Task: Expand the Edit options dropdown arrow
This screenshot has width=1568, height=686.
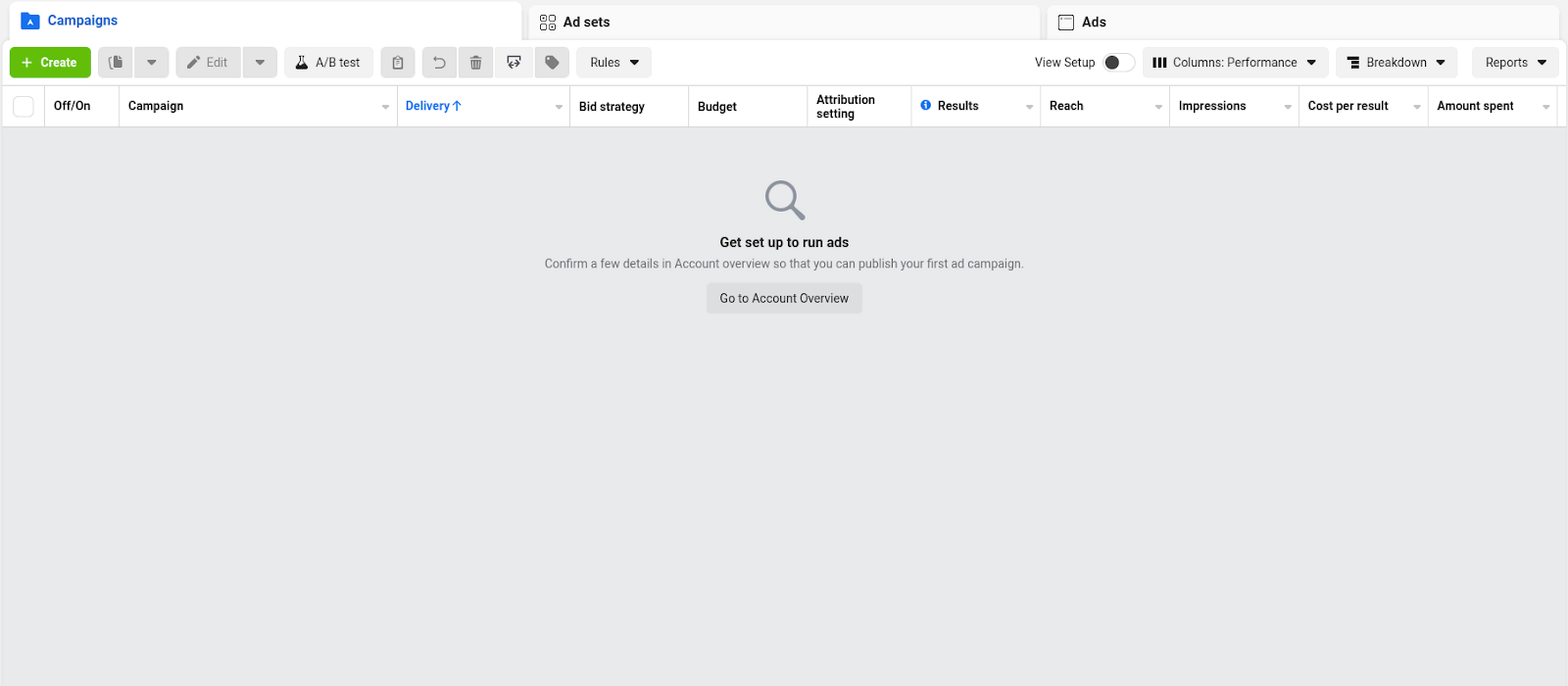Action: click(260, 63)
